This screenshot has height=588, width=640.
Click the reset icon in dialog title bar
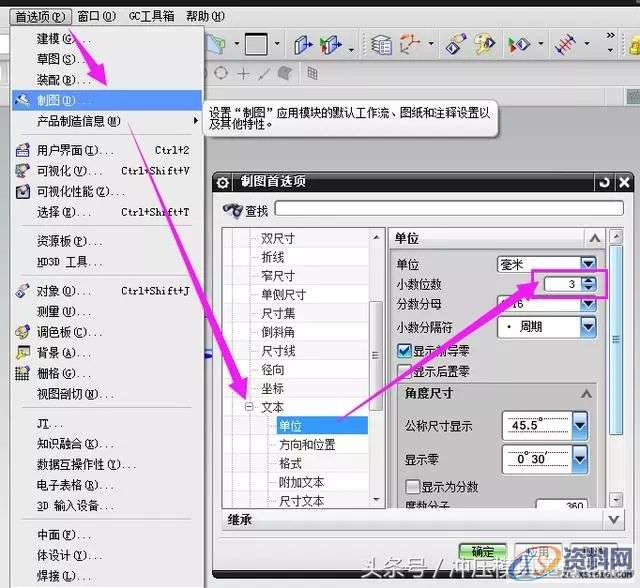[x=604, y=182]
